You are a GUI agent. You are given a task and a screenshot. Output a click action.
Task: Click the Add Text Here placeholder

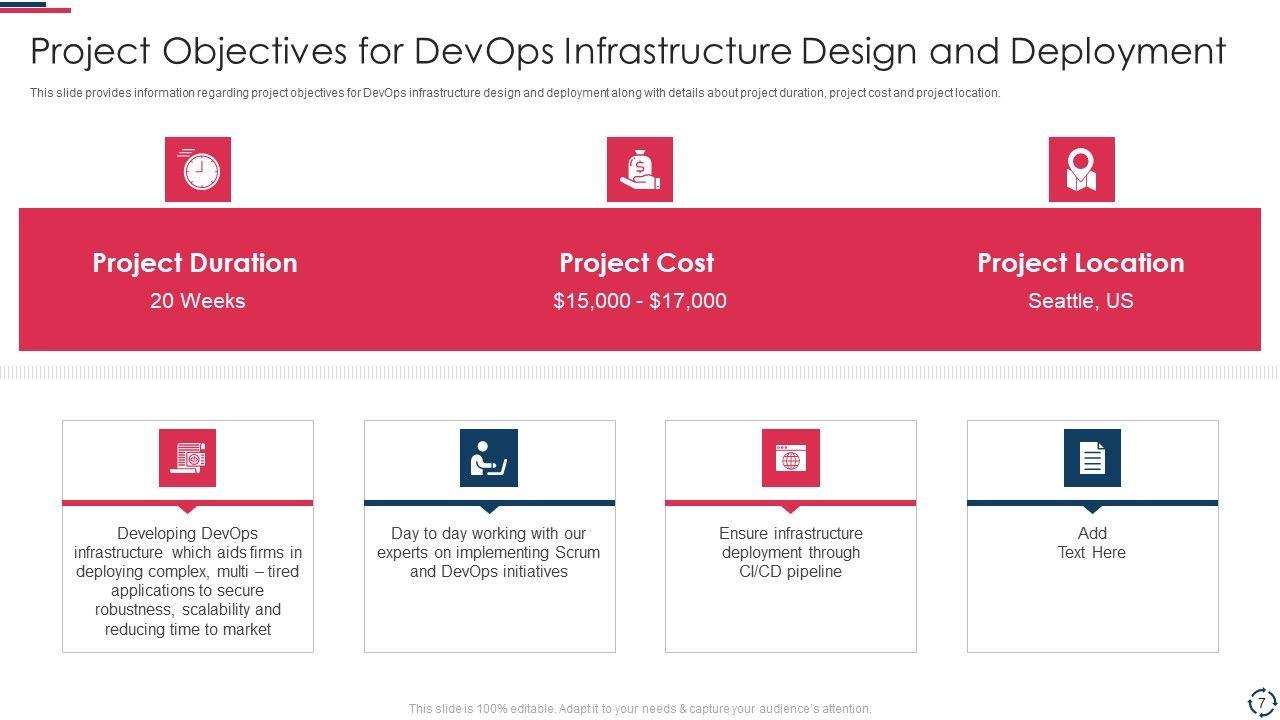click(1092, 543)
